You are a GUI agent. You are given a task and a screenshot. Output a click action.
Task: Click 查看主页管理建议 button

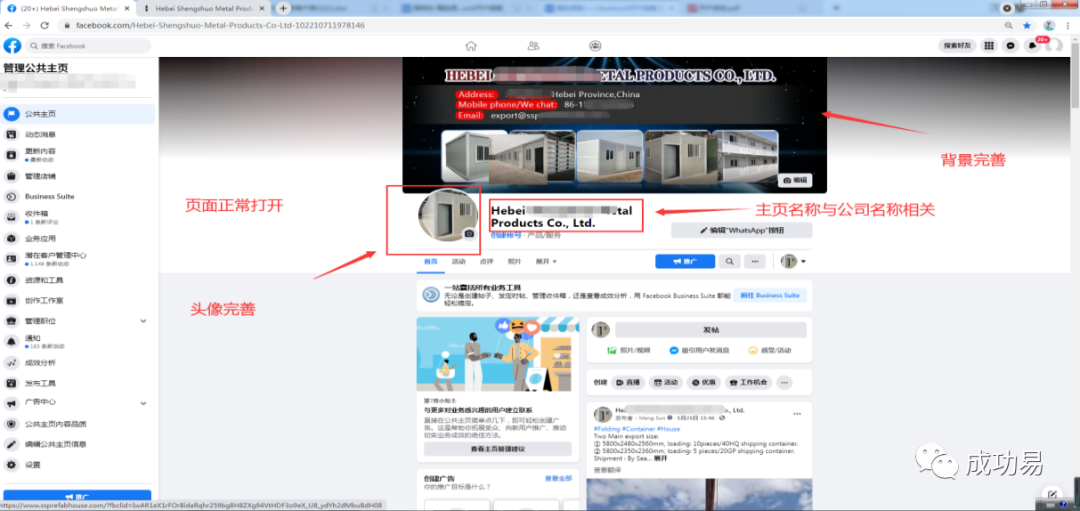(x=497, y=449)
